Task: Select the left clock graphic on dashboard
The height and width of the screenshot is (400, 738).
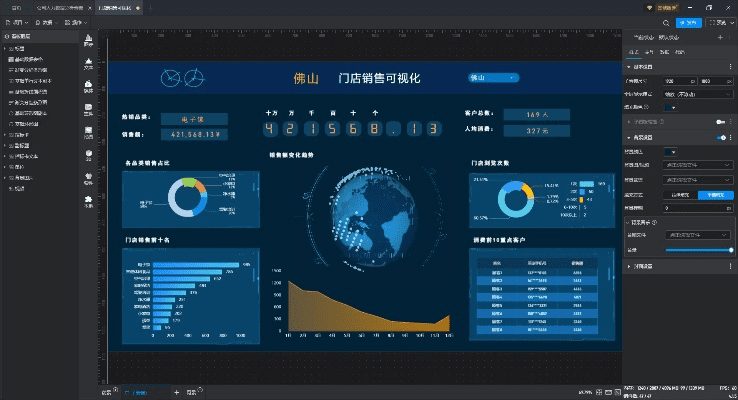Action: pyautogui.click(x=170, y=78)
